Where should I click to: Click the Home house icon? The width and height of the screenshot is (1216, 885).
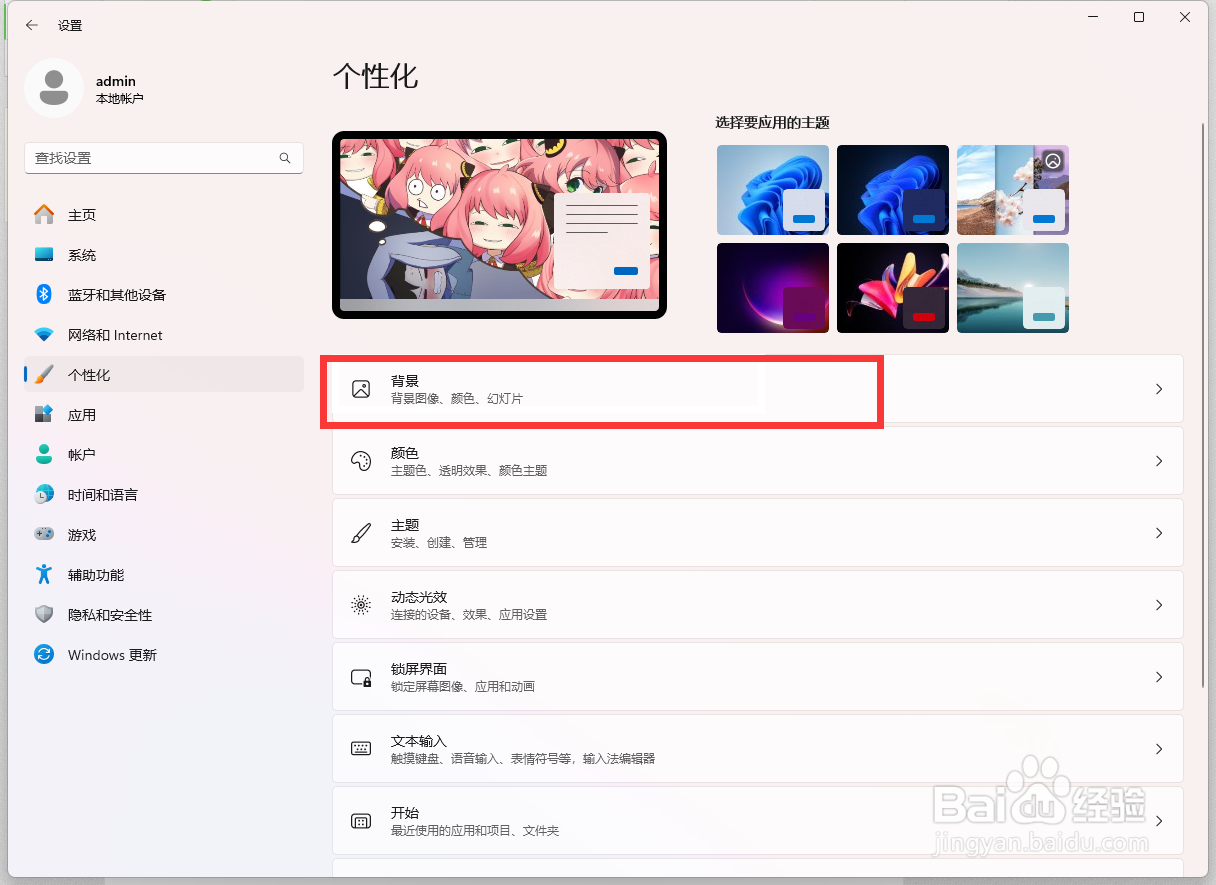point(44,215)
